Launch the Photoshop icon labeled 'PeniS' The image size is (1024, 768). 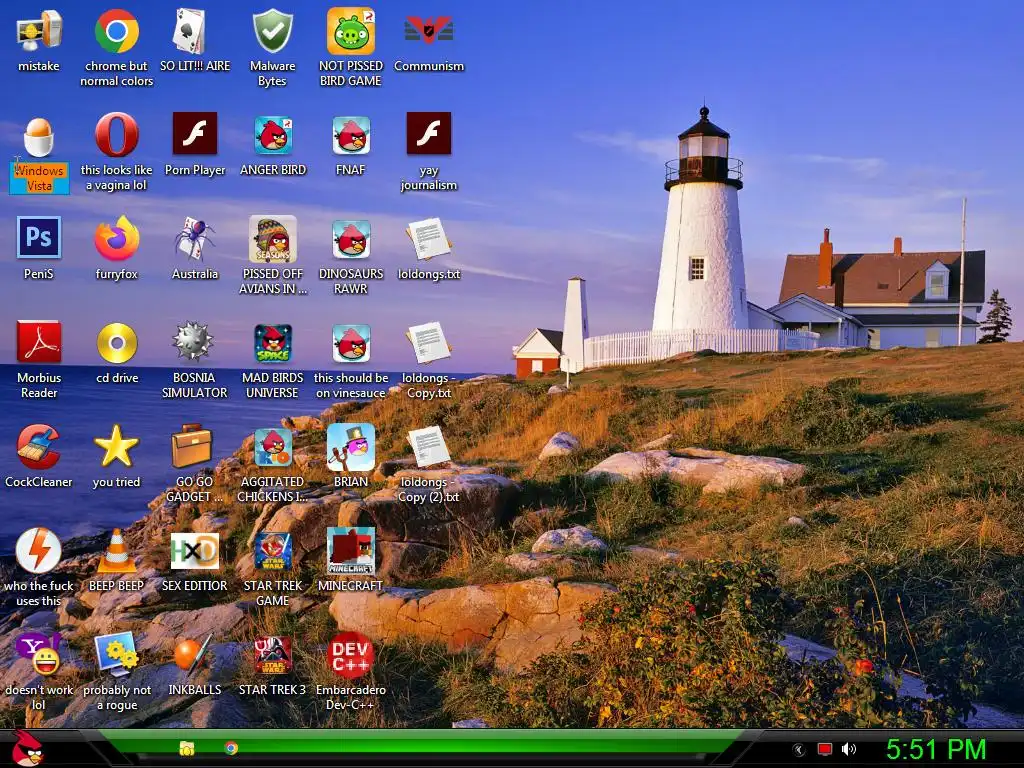(x=39, y=238)
